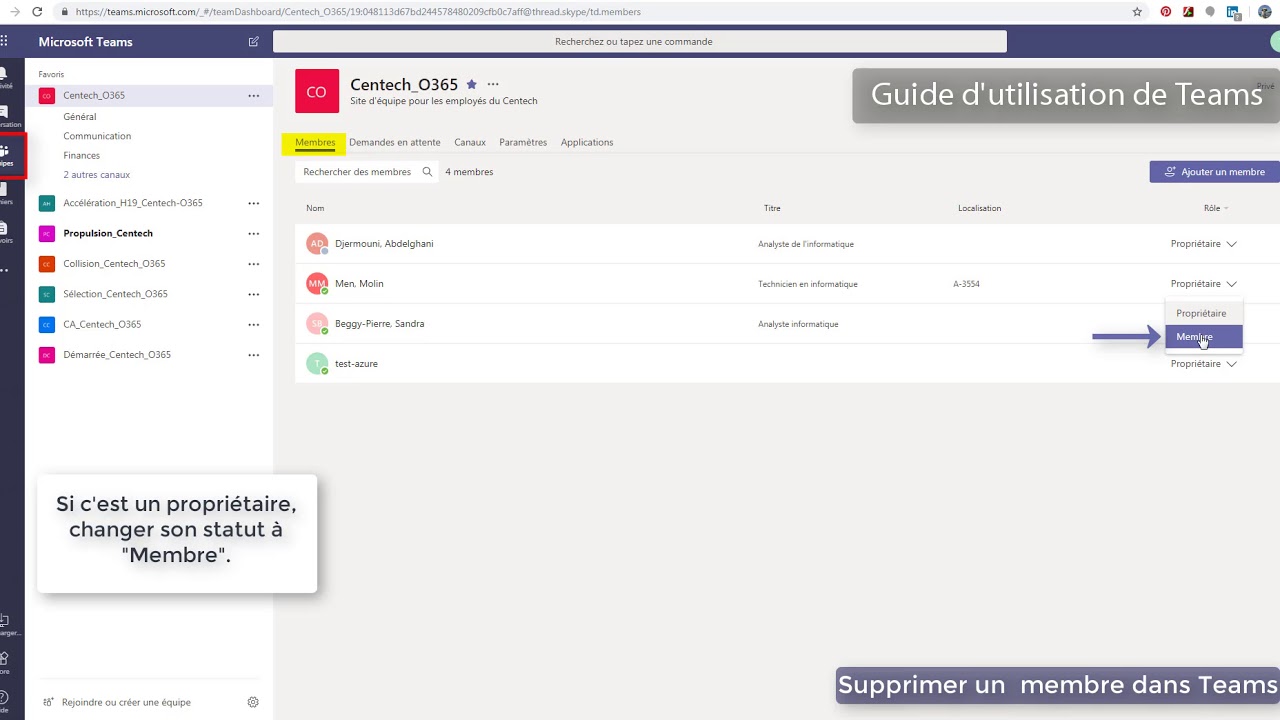1280x720 pixels.
Task: Select Propulsion_Centech team
Action: 108,234
